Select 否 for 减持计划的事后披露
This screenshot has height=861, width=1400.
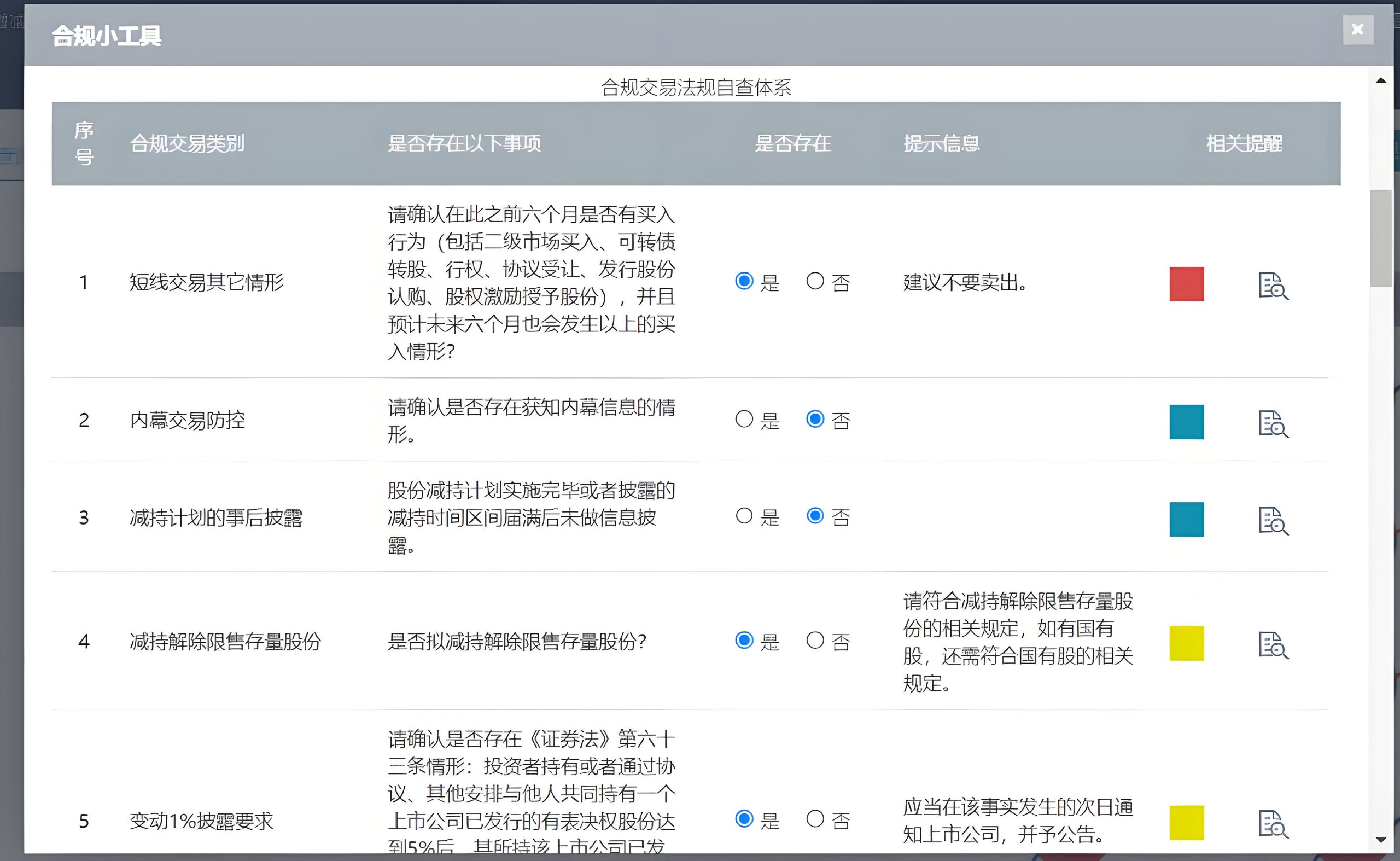[815, 516]
